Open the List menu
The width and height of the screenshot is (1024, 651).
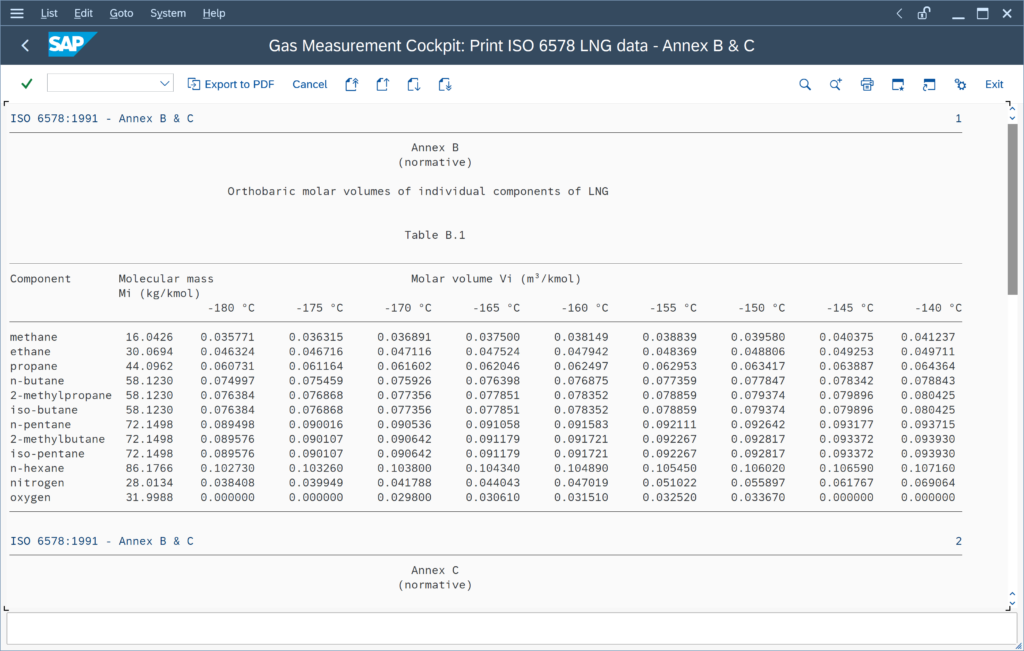point(49,13)
